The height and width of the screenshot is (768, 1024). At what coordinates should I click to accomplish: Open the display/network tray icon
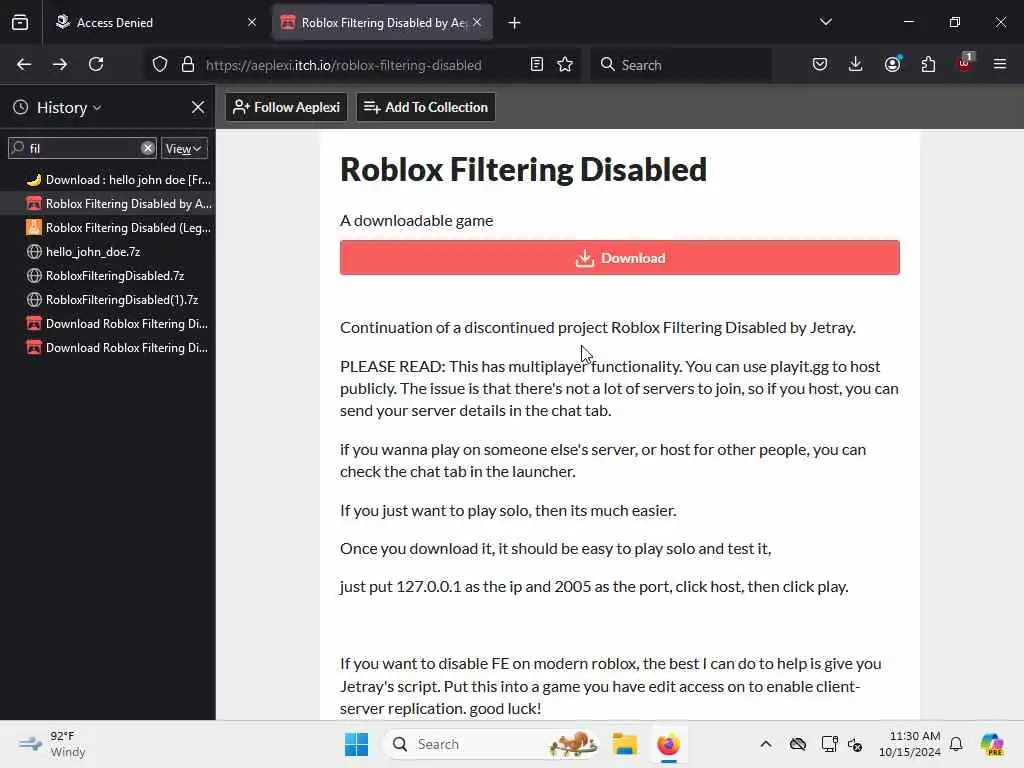tap(829, 744)
